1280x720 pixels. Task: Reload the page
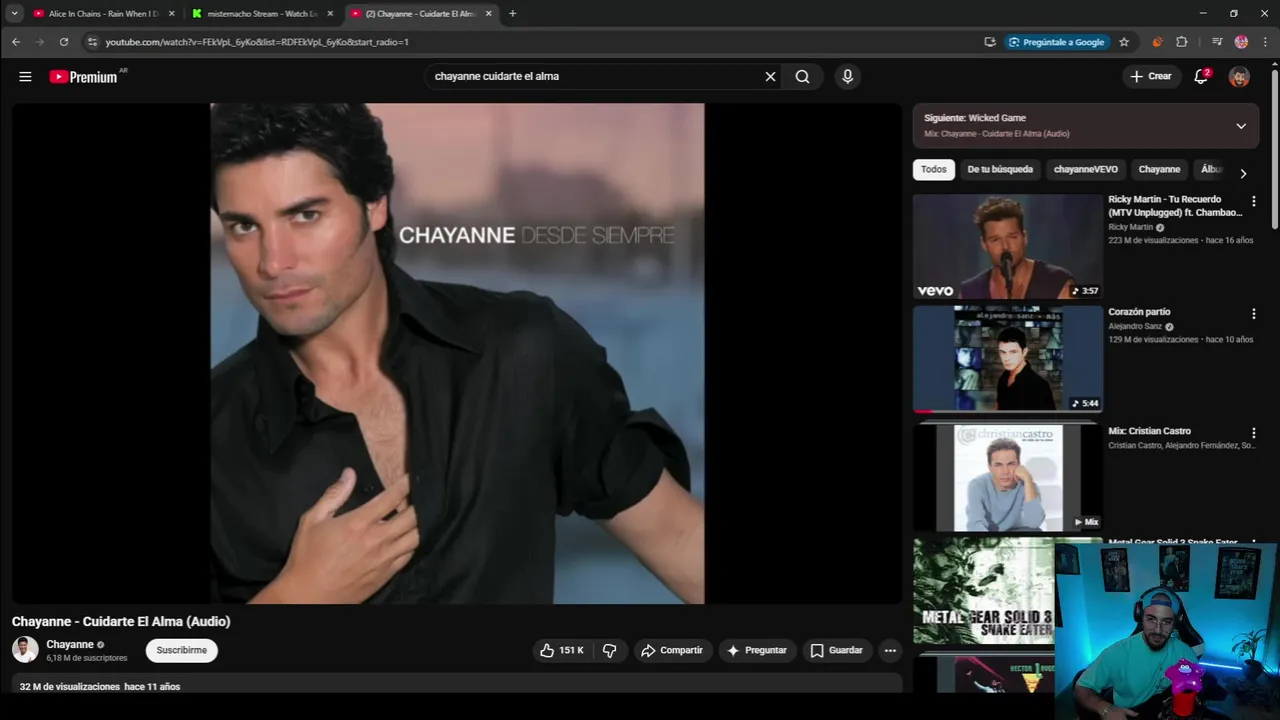click(x=64, y=42)
